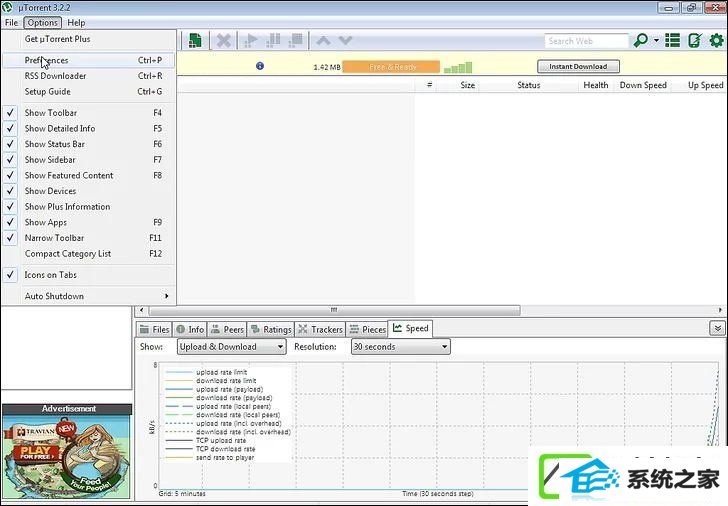This screenshot has height=506, width=728.
Task: Click the Move Up Queue arrow
Action: point(323,41)
